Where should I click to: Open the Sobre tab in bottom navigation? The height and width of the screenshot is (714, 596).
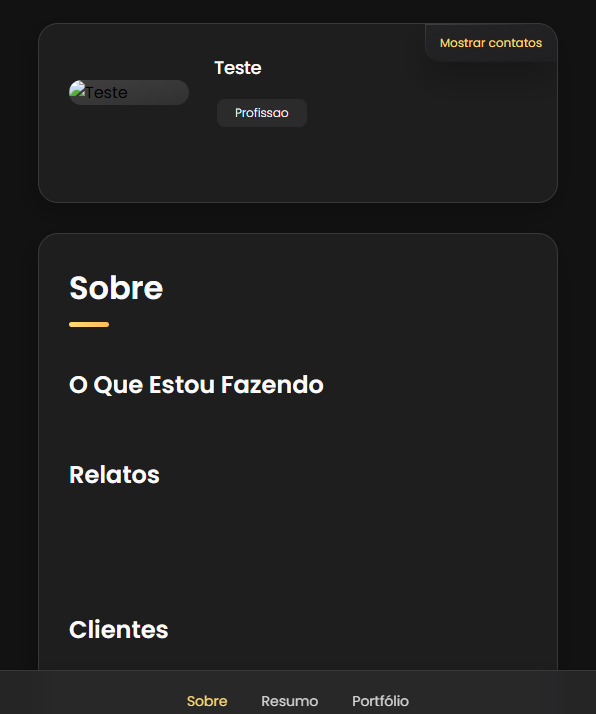coord(207,701)
